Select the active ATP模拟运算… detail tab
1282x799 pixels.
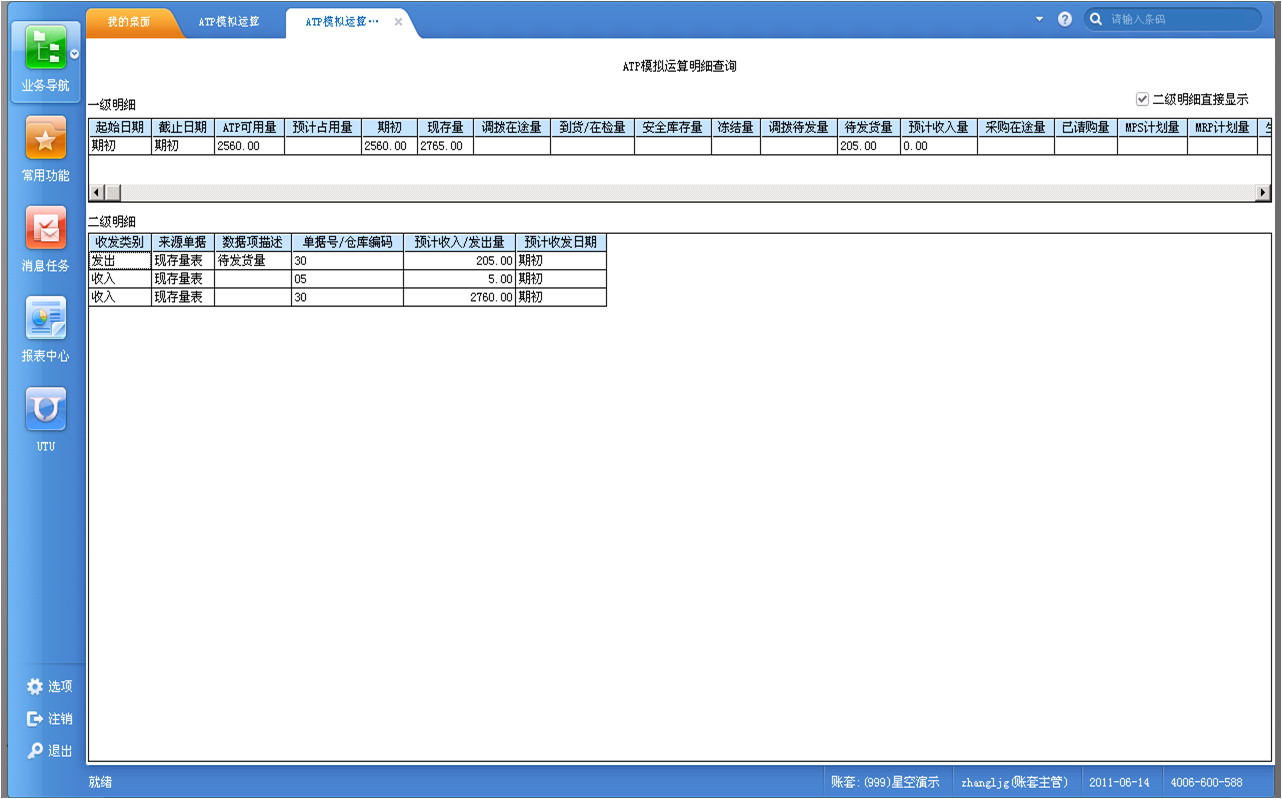click(x=342, y=21)
